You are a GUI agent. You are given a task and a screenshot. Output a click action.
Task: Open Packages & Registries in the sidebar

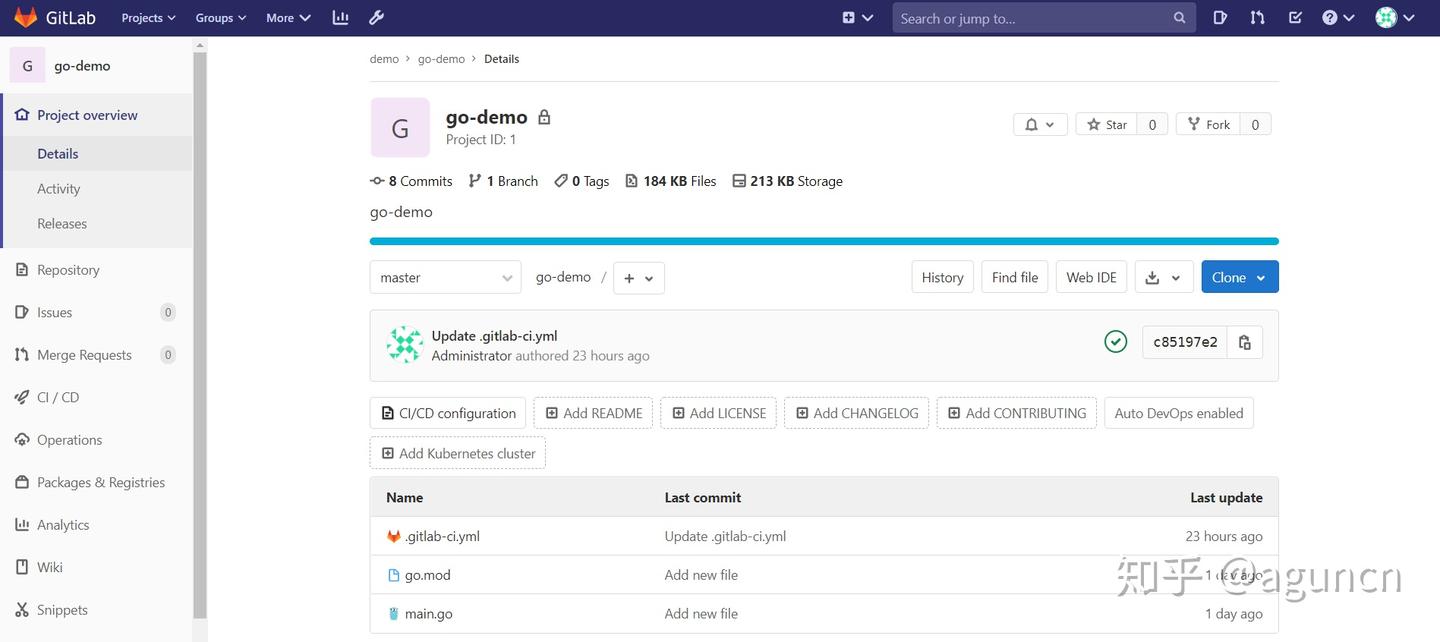[x=99, y=482]
